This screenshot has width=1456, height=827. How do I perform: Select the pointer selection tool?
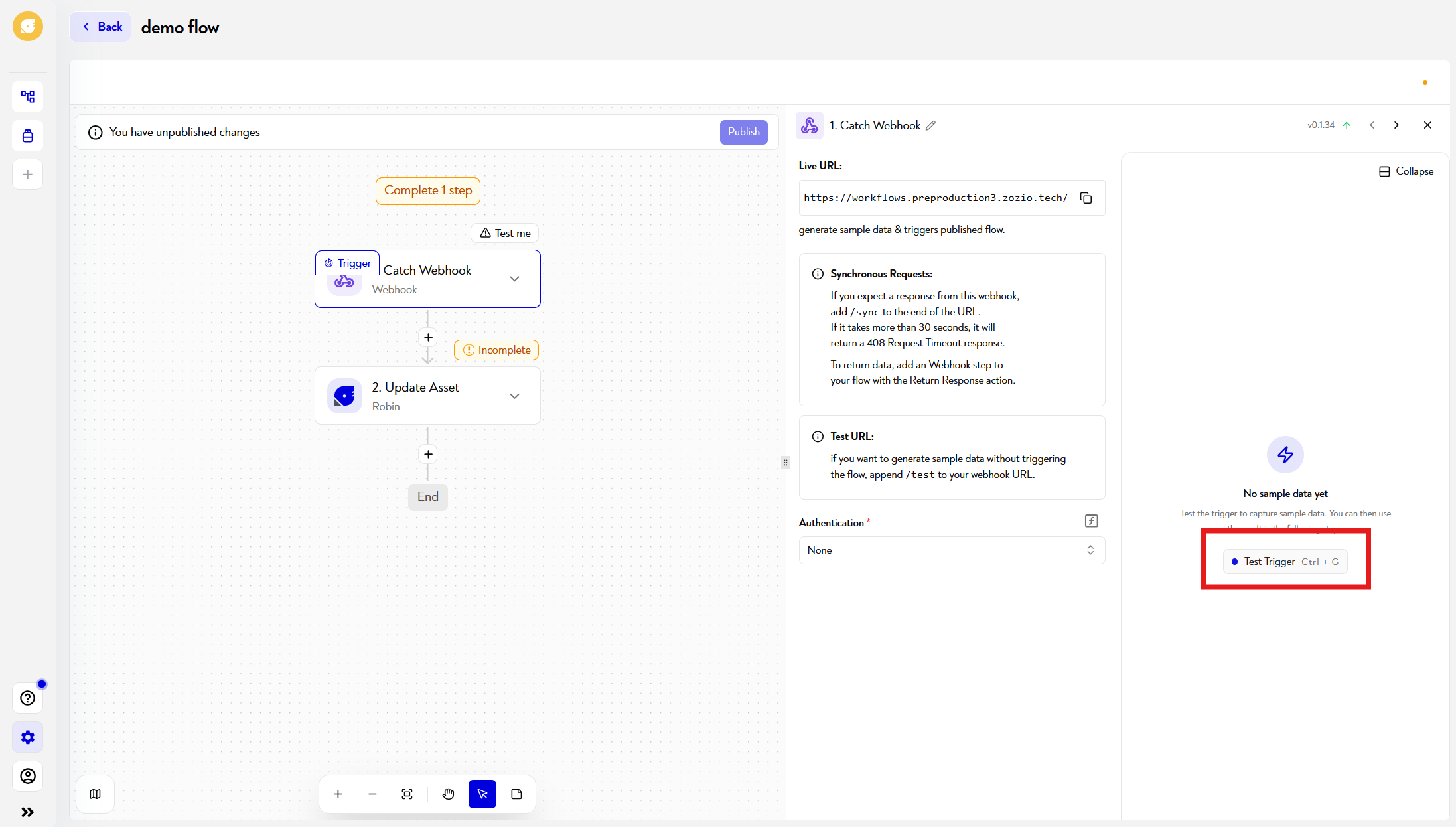tap(482, 794)
